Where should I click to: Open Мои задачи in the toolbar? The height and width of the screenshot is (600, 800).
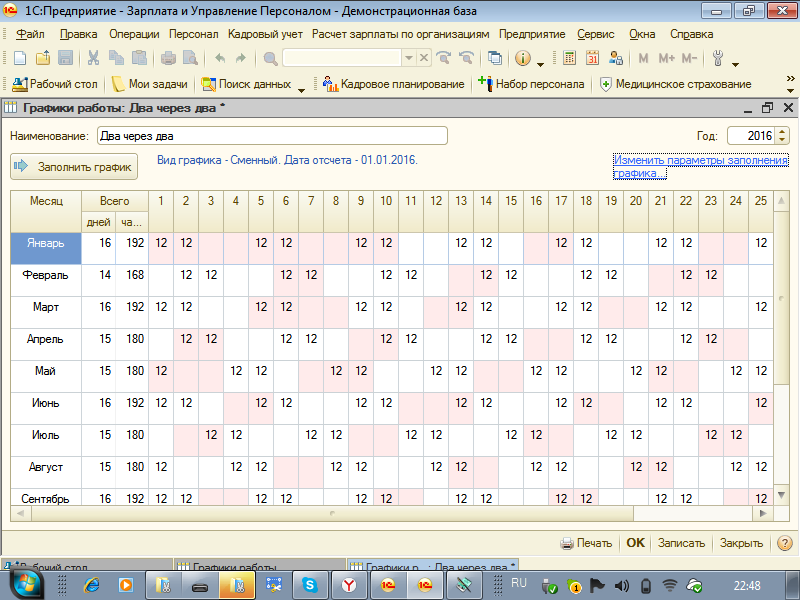click(x=150, y=84)
